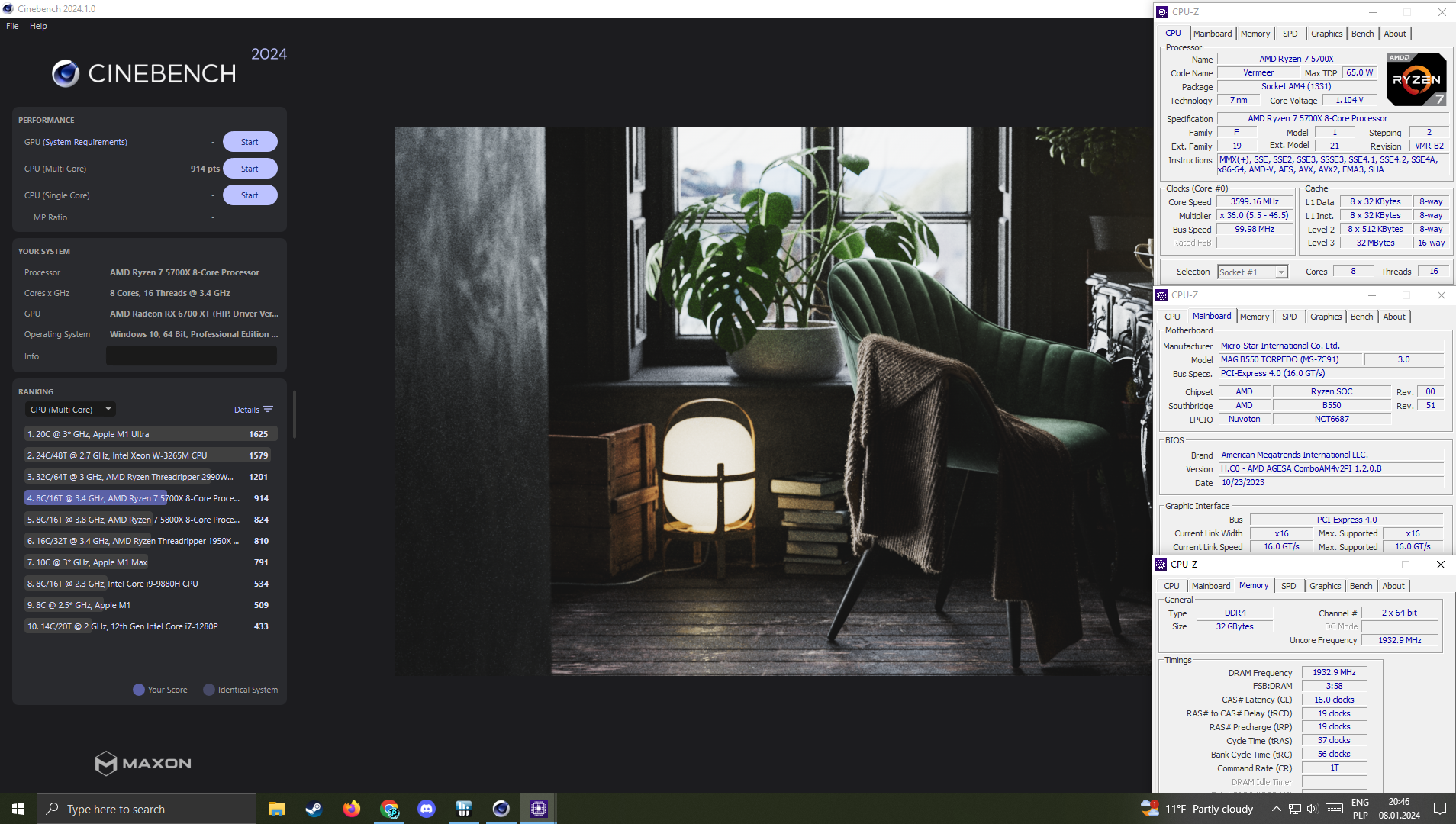Image resolution: width=1456 pixels, height=824 pixels.
Task: Open Mainboard tab in bottom CPU-Z window
Action: click(x=1211, y=586)
